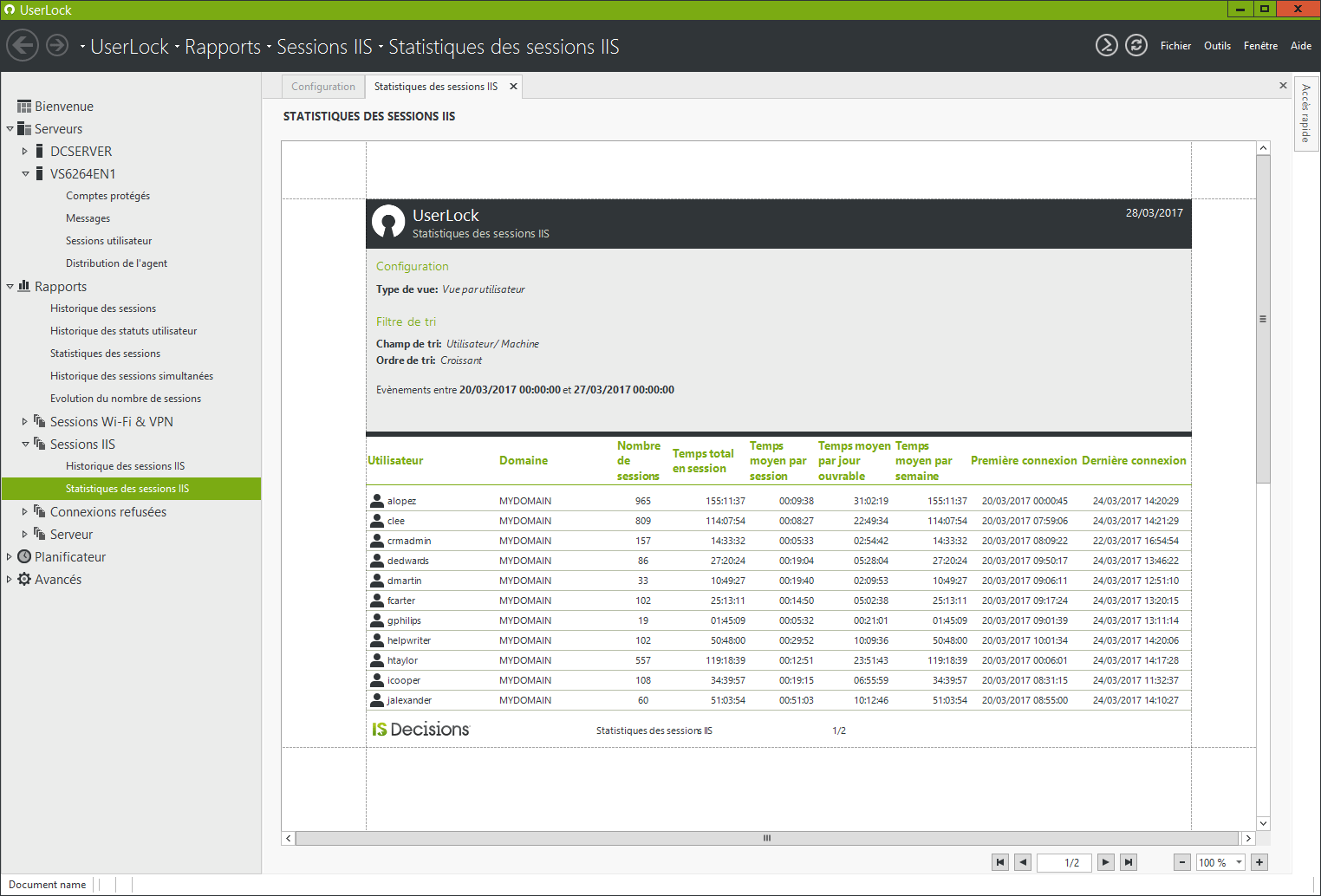This screenshot has width=1321, height=896.
Task: Click the Planificateur clock icon
Action: (x=24, y=556)
